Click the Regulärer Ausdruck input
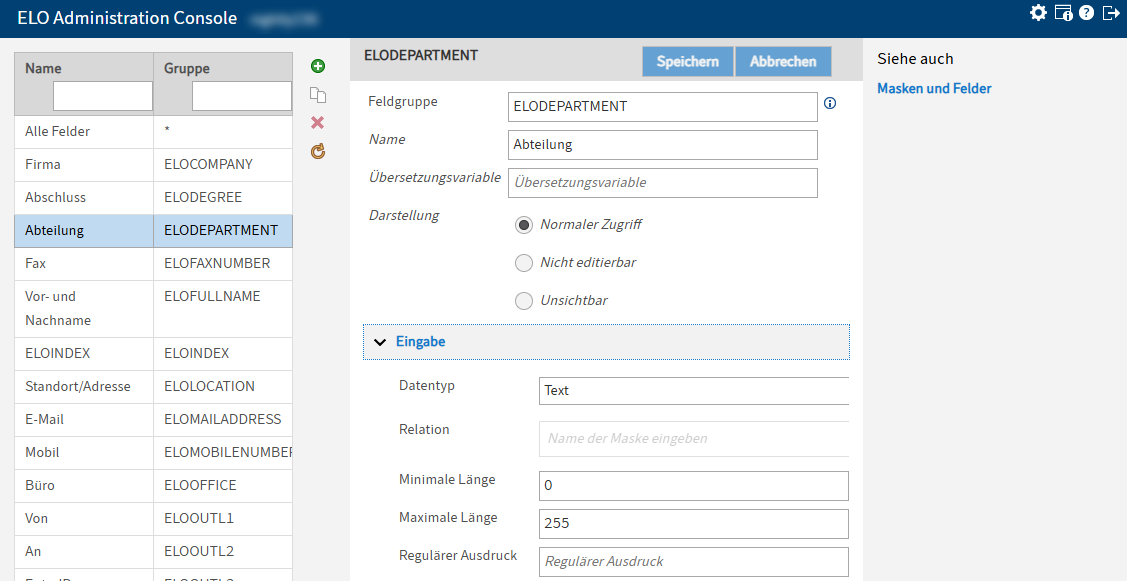This screenshot has width=1127, height=581. 694,562
